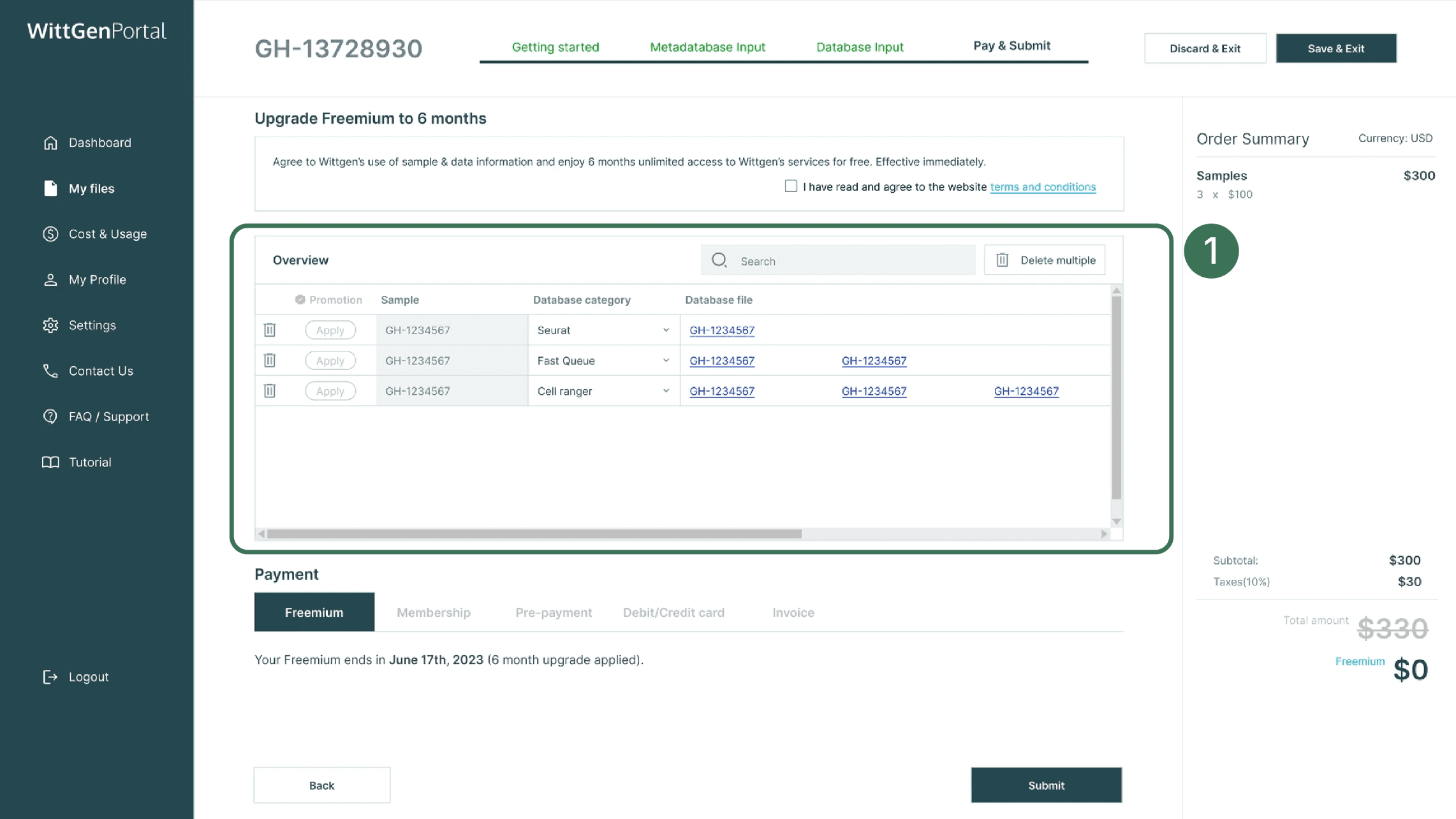Open the terms and conditions link
Viewport: 1456px width, 819px height.
(x=1043, y=186)
